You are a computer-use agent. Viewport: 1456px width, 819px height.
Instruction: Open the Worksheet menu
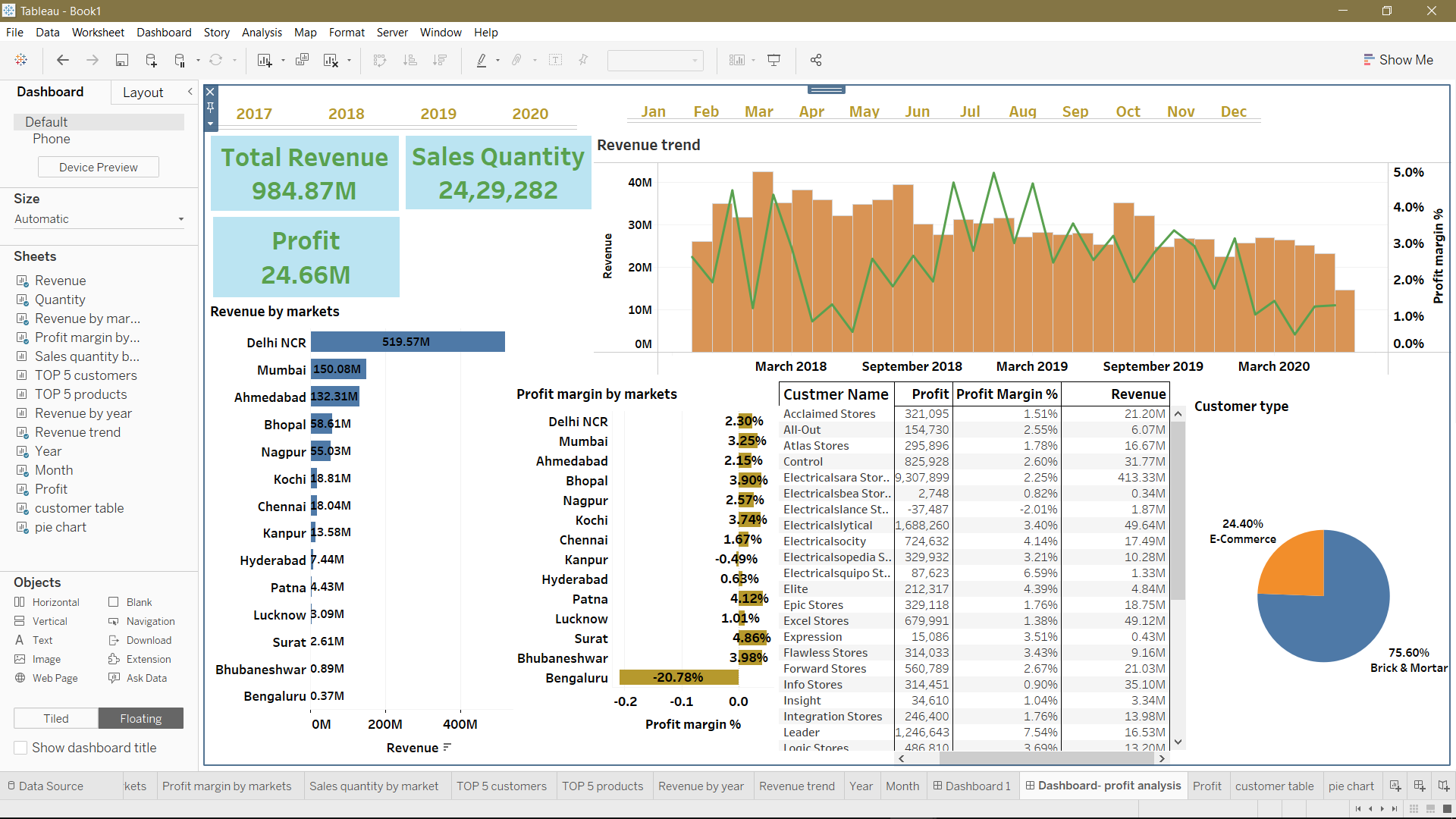tap(98, 33)
